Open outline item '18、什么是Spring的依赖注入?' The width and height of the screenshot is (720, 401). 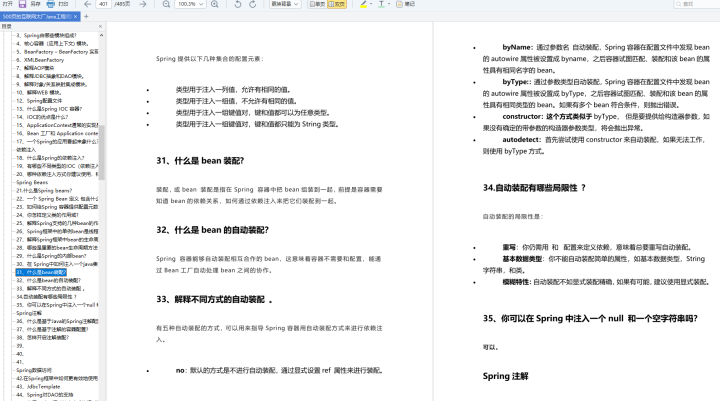50,158
